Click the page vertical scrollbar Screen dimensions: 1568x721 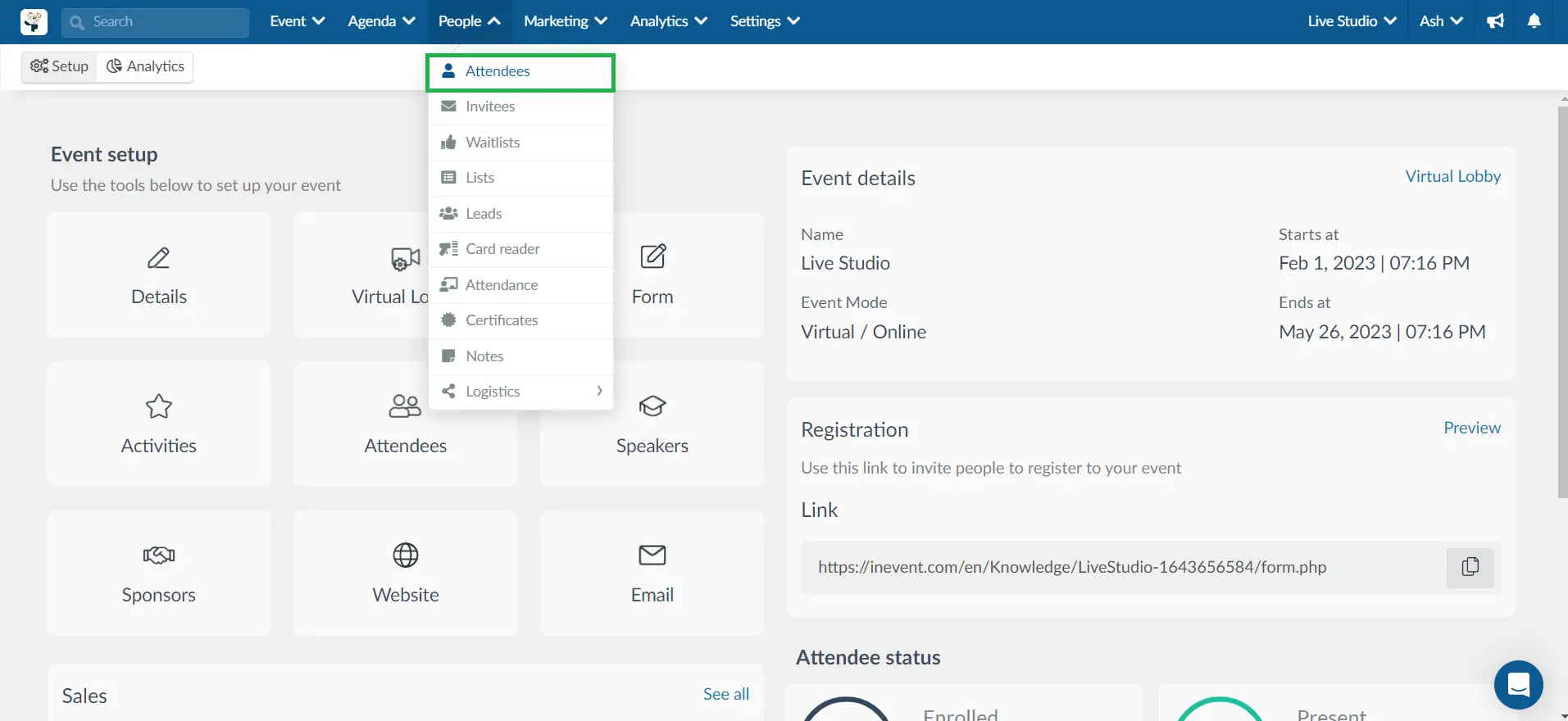point(1562,303)
